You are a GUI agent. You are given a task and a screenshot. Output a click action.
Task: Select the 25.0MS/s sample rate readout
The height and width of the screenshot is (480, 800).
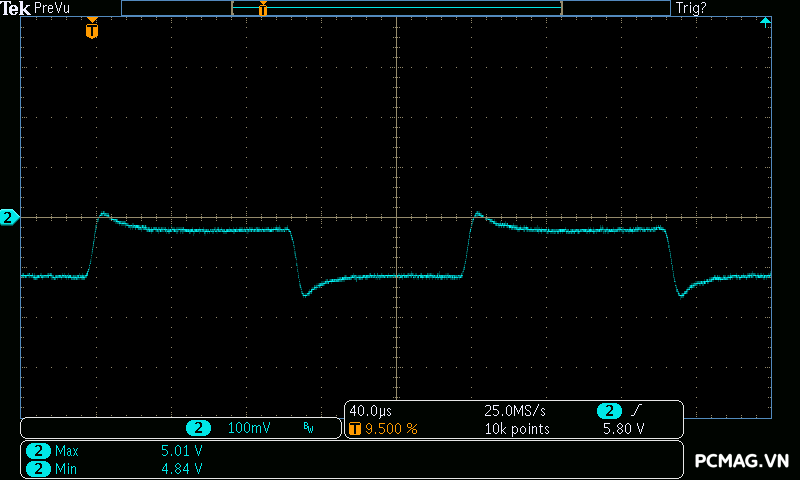tap(514, 411)
